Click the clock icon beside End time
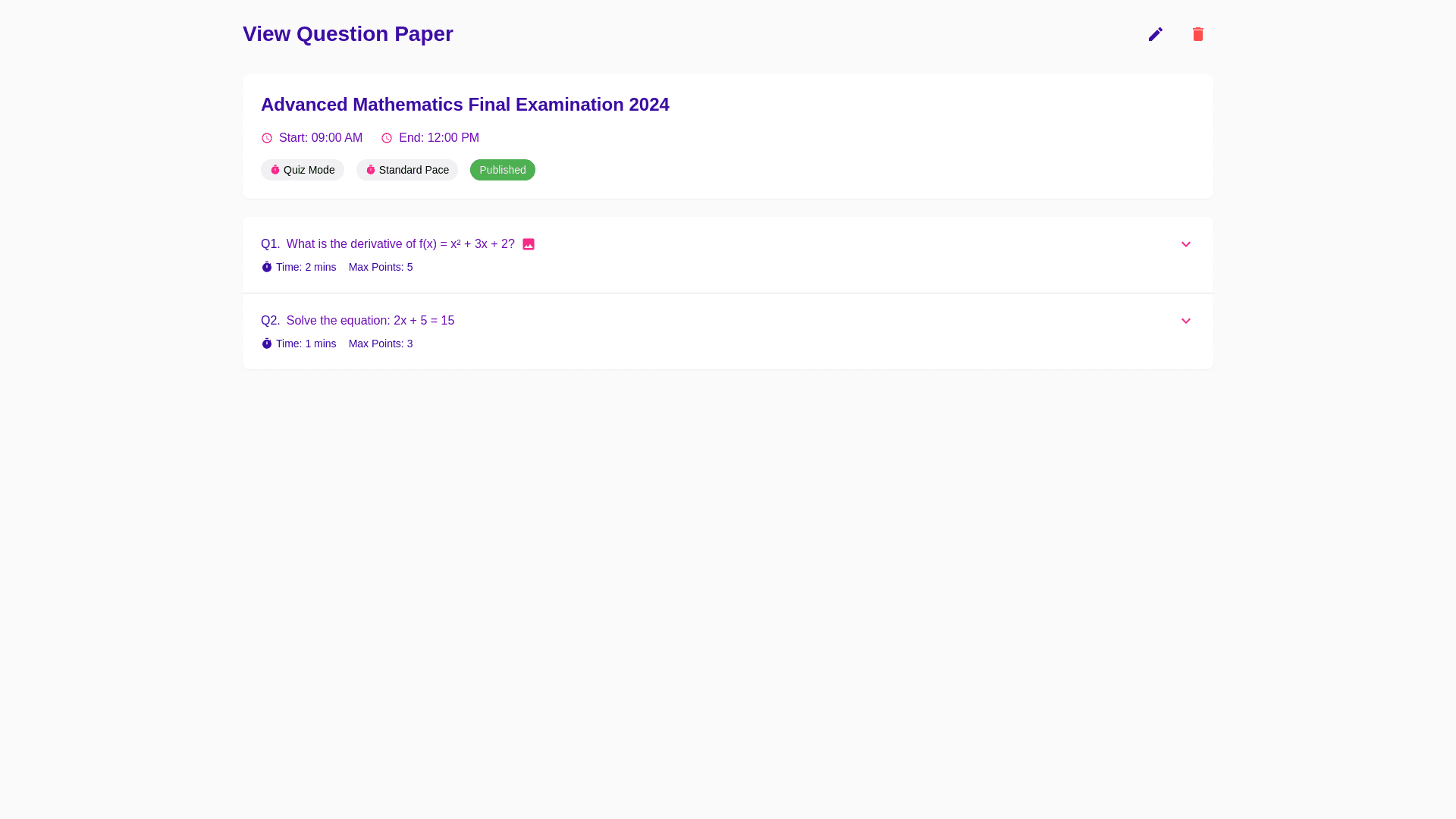 pos(387,138)
